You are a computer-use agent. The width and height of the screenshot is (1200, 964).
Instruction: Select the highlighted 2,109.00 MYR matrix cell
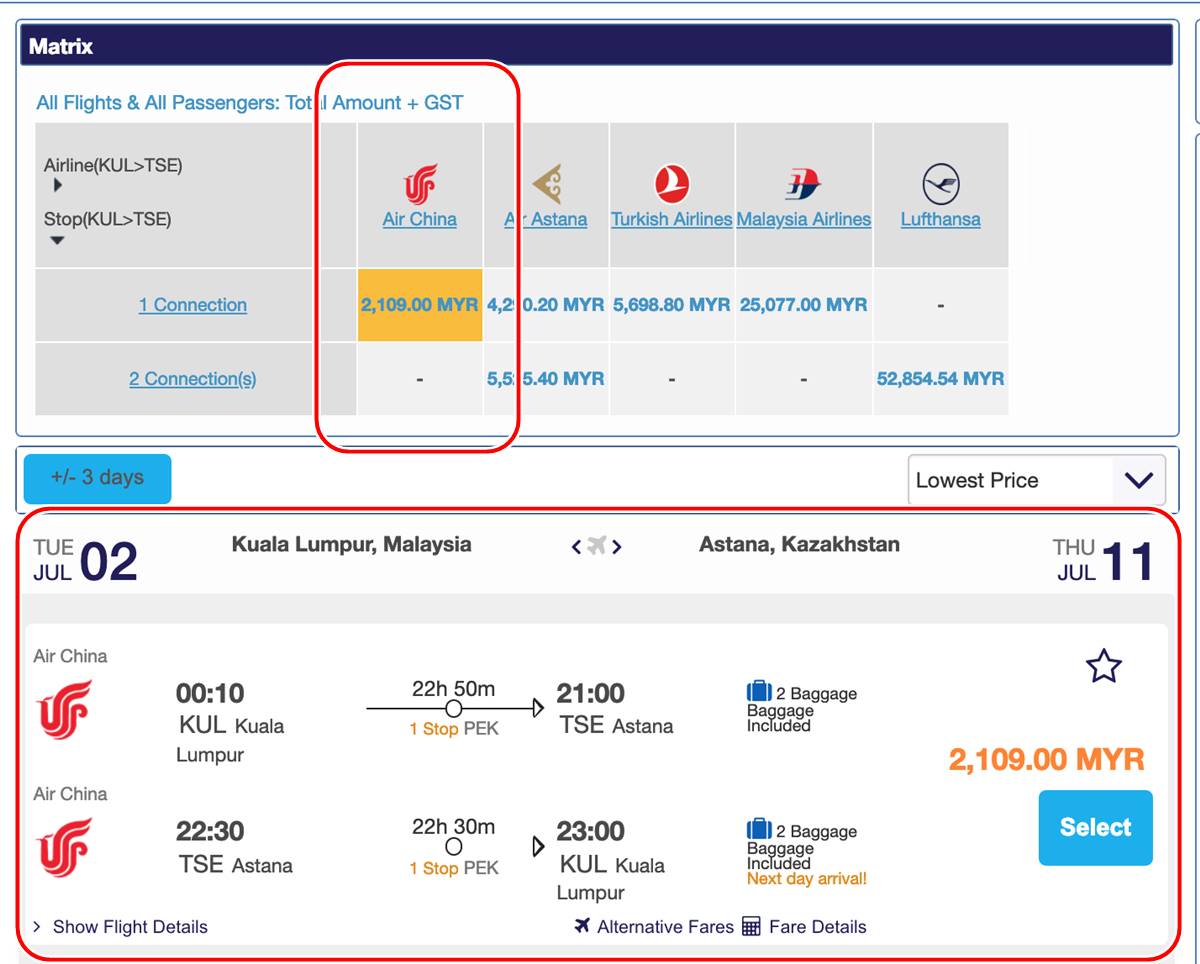pyautogui.click(x=420, y=305)
